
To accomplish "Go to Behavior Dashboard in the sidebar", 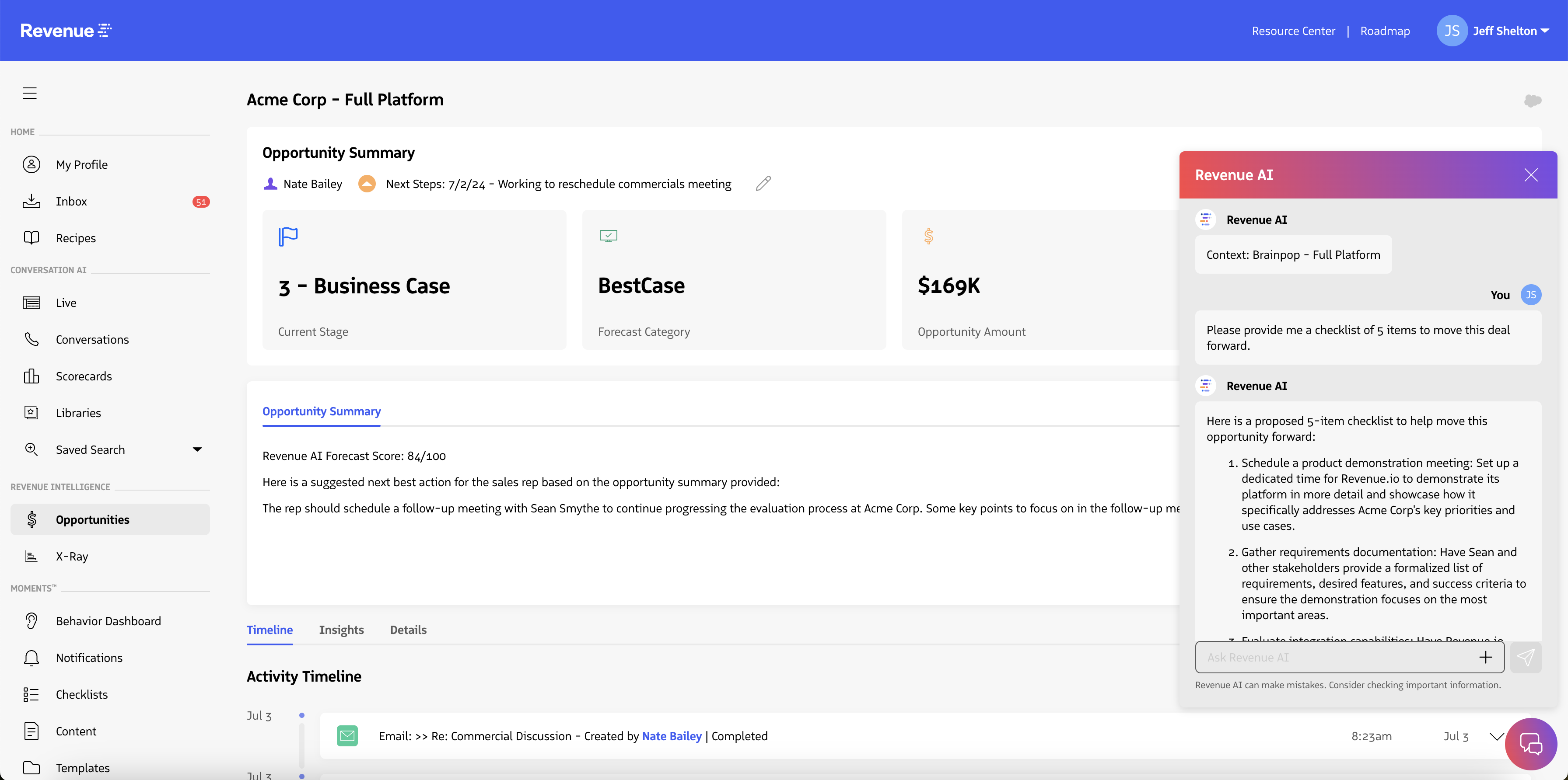I will 108,620.
